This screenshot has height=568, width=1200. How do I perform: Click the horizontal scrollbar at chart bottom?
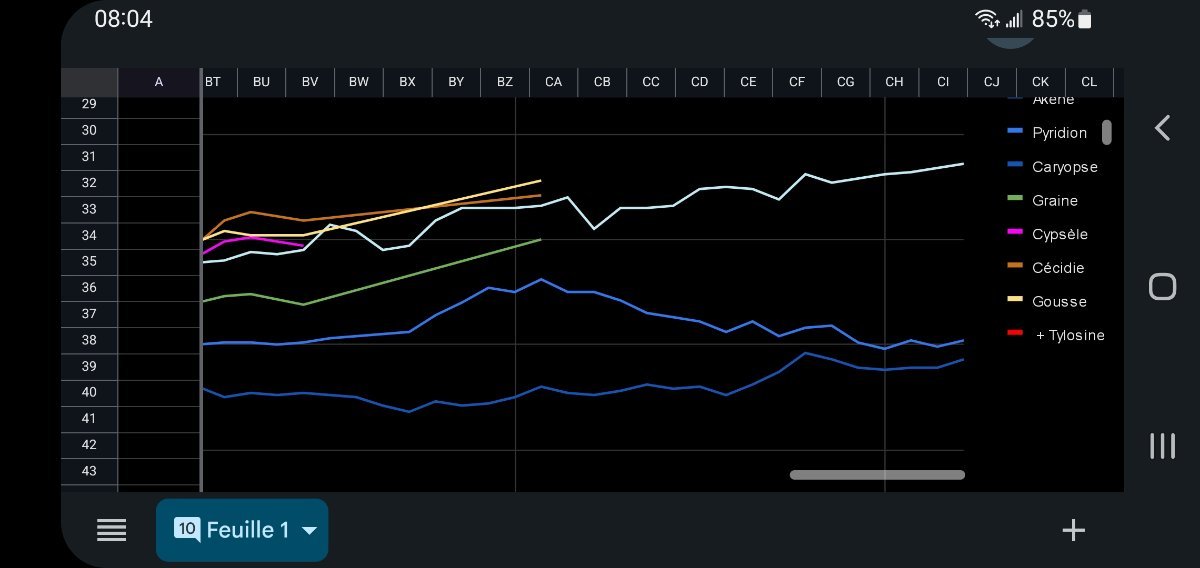pyautogui.click(x=877, y=475)
